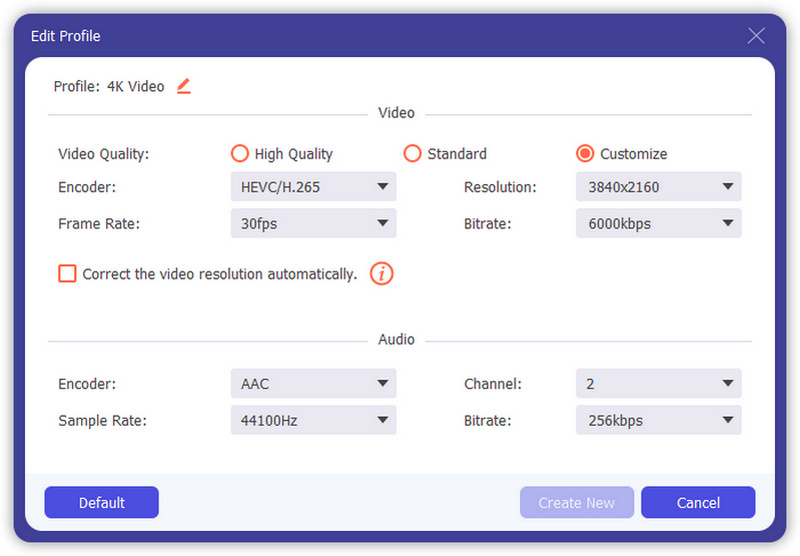The height and width of the screenshot is (556, 800).
Task: Expand the audio Bitrate 256kbps dropdown
Action: pos(658,421)
